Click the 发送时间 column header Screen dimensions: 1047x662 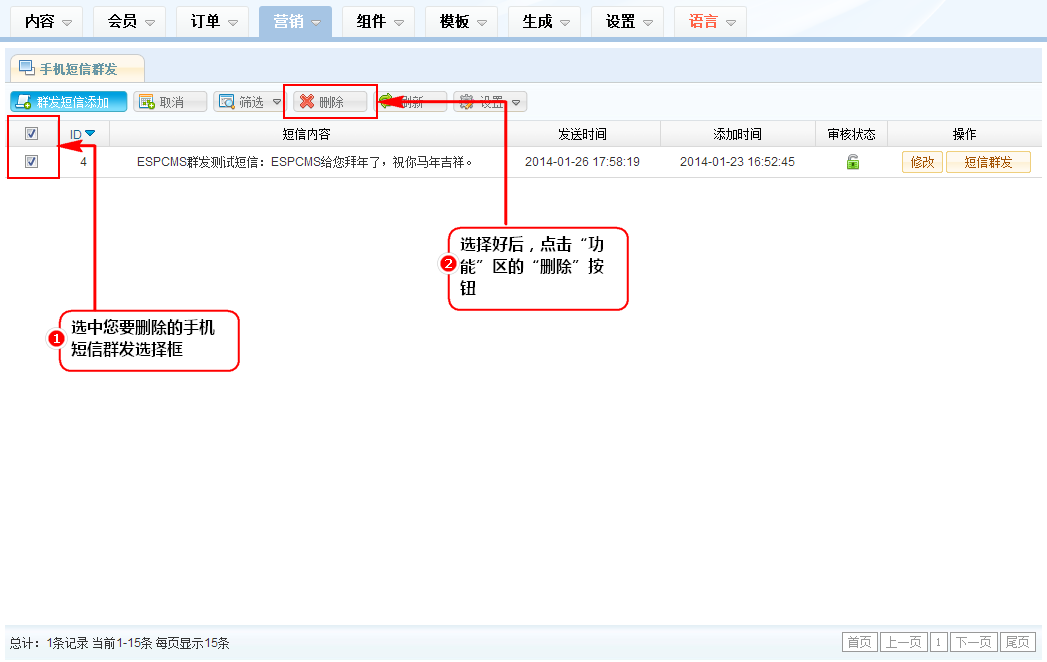[582, 134]
